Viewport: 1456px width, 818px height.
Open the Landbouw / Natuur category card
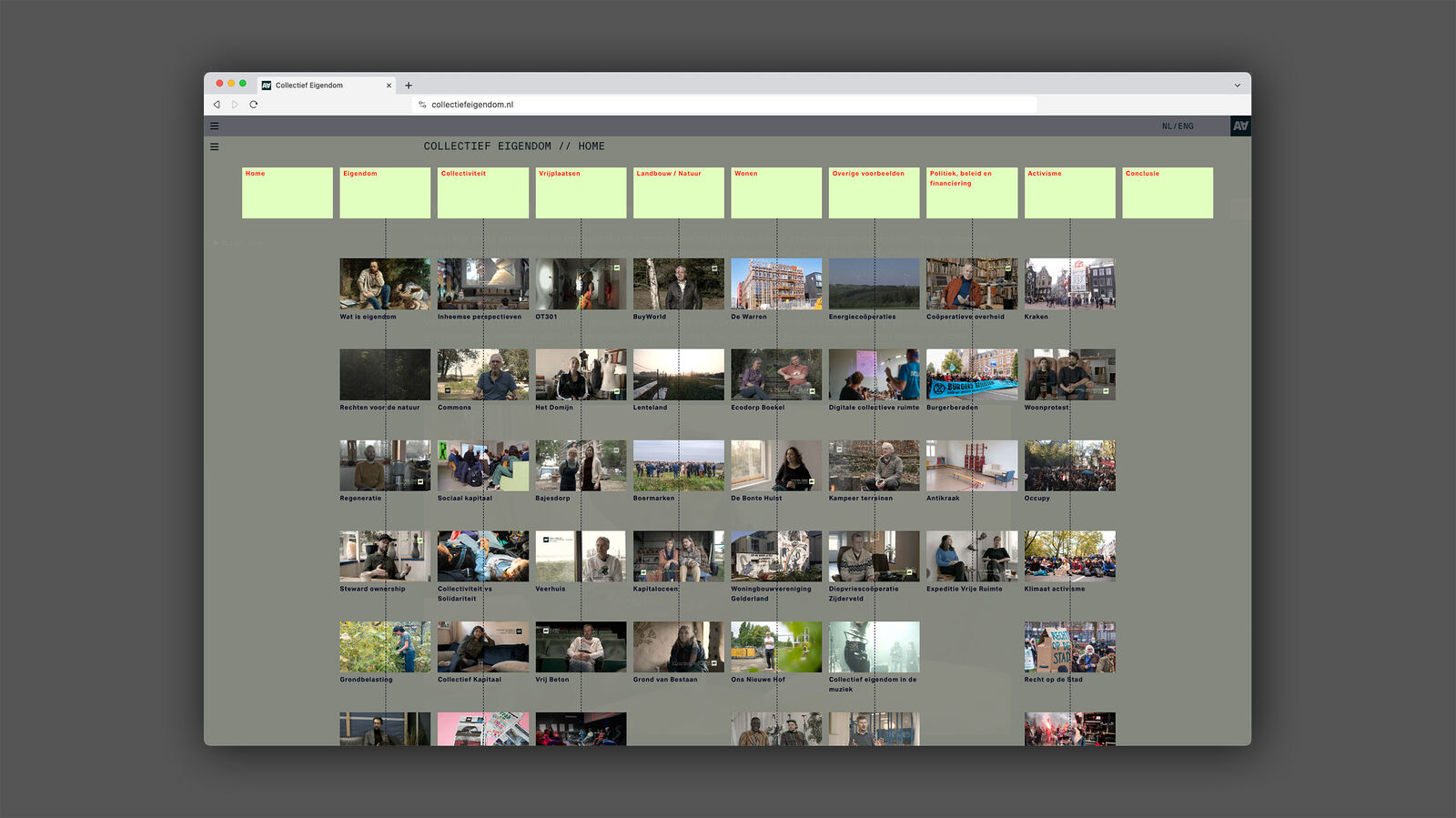pyautogui.click(x=678, y=192)
